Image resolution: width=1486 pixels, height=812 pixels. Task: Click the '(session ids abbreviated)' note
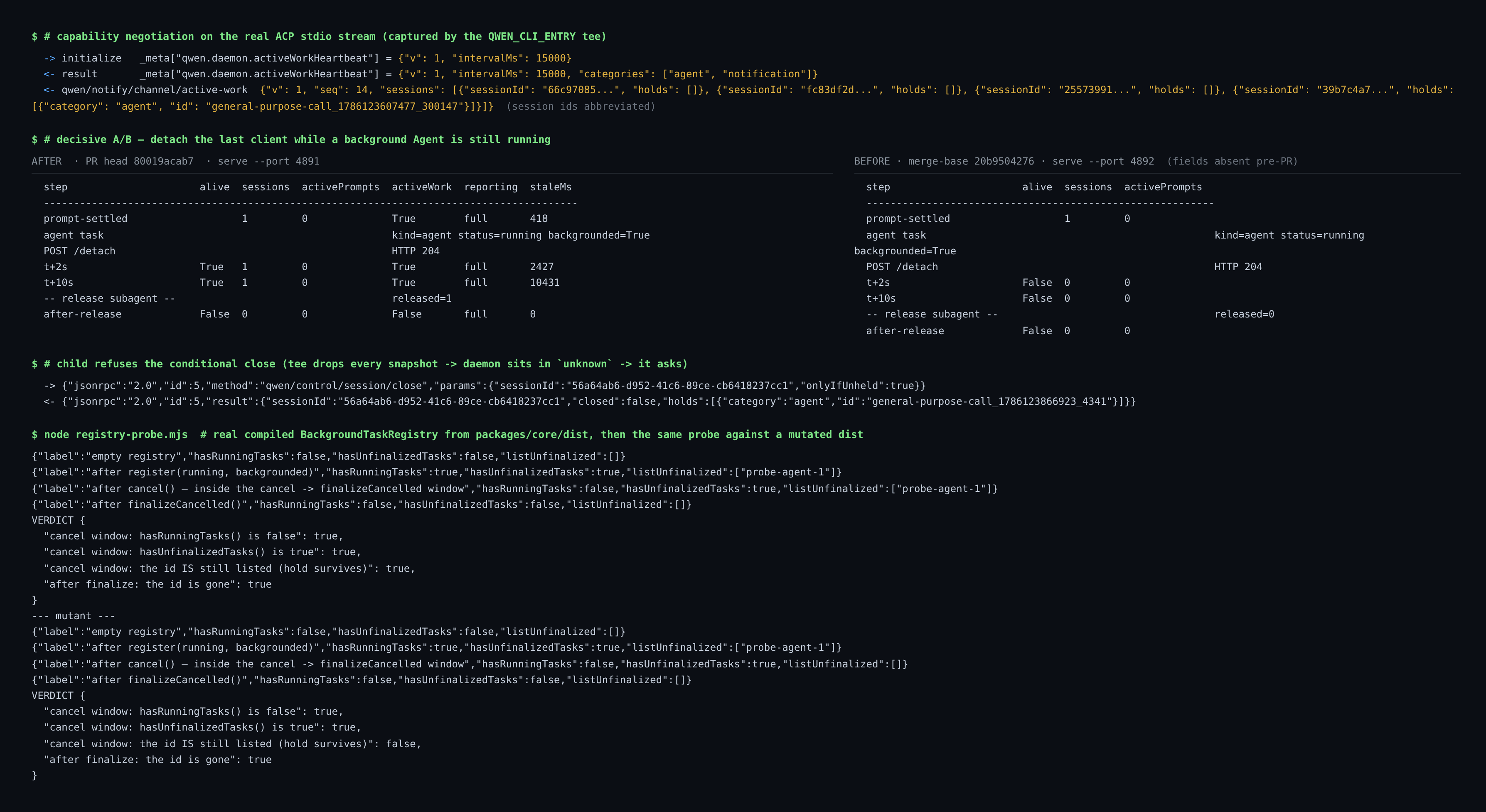coord(581,106)
